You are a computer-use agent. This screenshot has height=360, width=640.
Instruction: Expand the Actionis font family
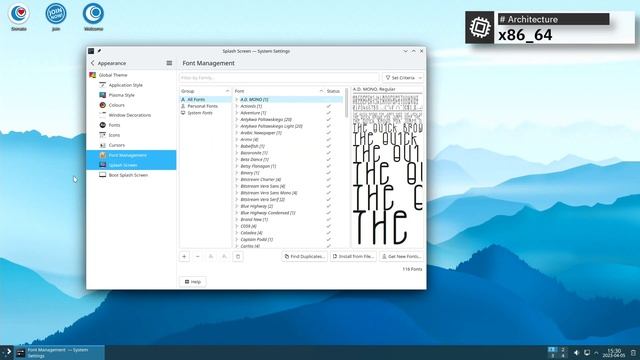pyautogui.click(x=237, y=106)
